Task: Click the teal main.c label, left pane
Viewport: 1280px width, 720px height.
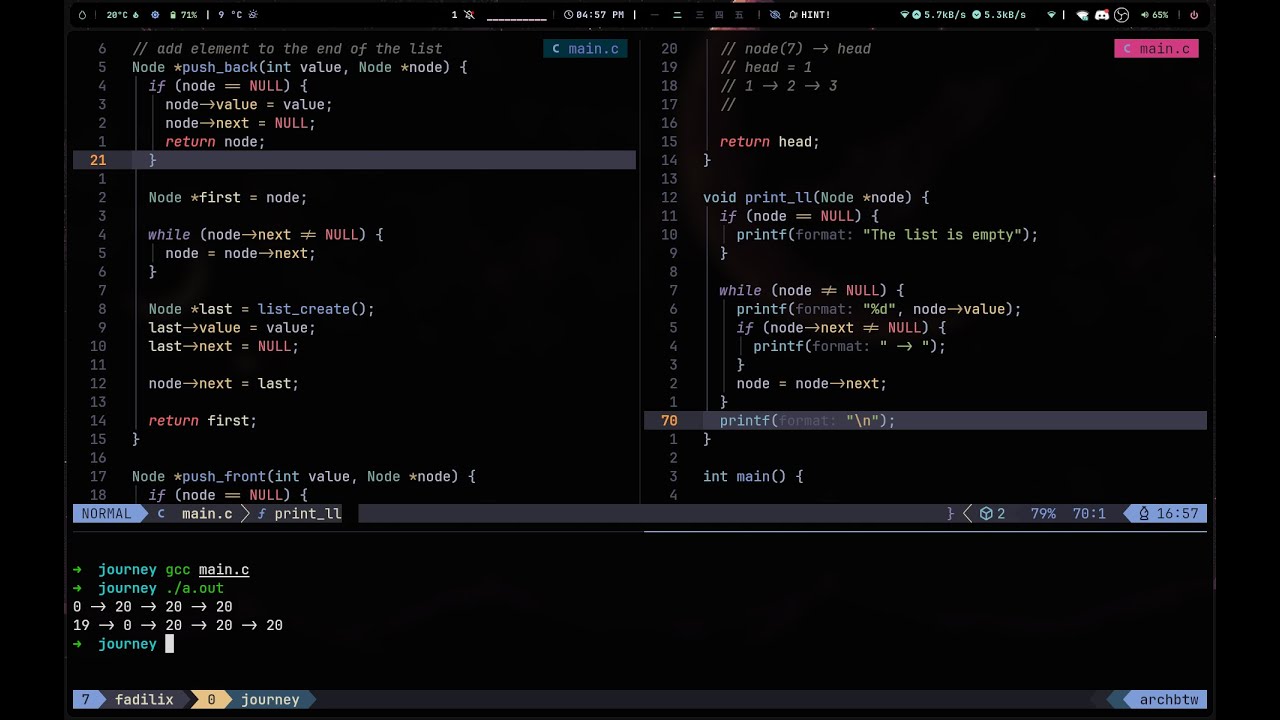Action: point(585,48)
